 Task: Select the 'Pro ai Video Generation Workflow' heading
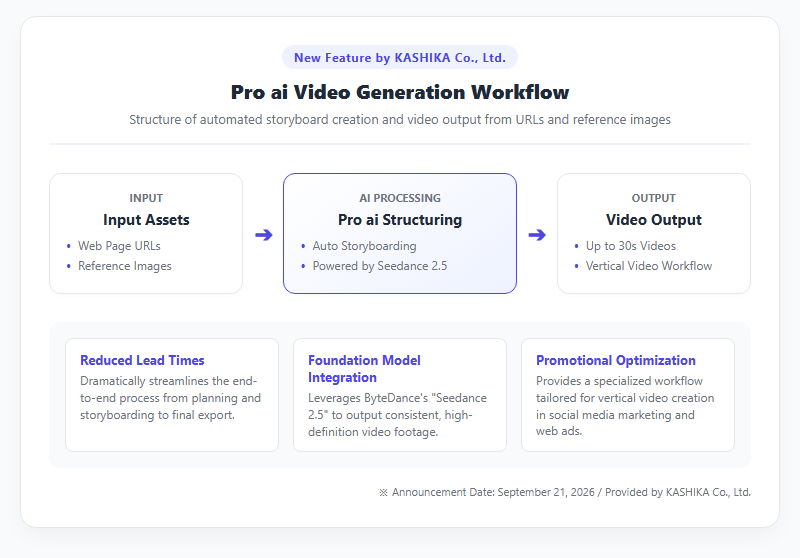(x=399, y=92)
